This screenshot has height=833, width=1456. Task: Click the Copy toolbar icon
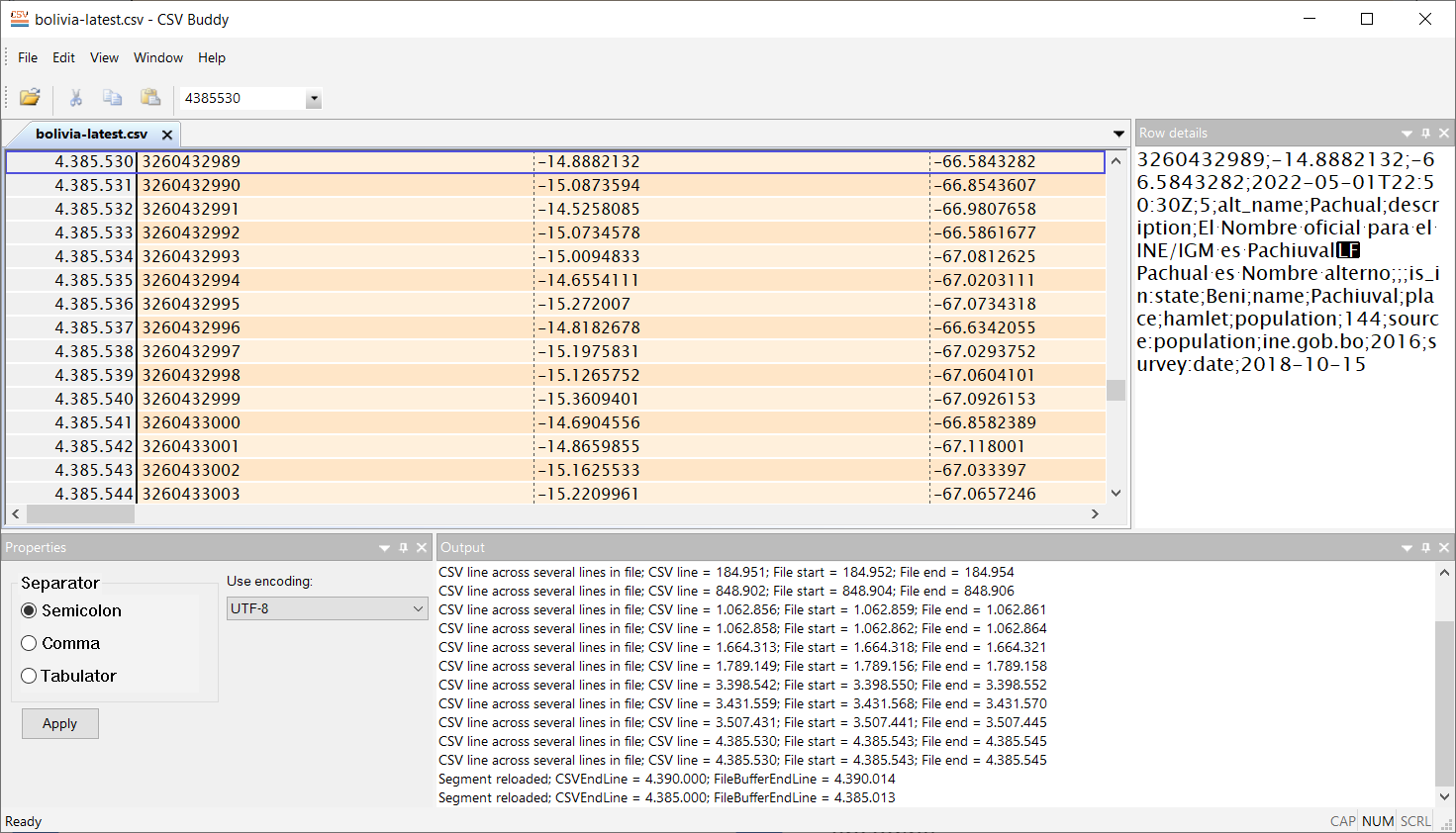(113, 97)
